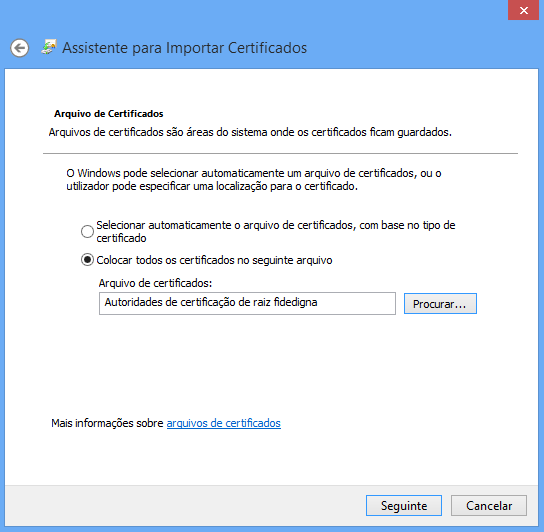Image resolution: width=544 pixels, height=532 pixels.
Task: Click the certificate import wizard icon
Action: point(49,47)
